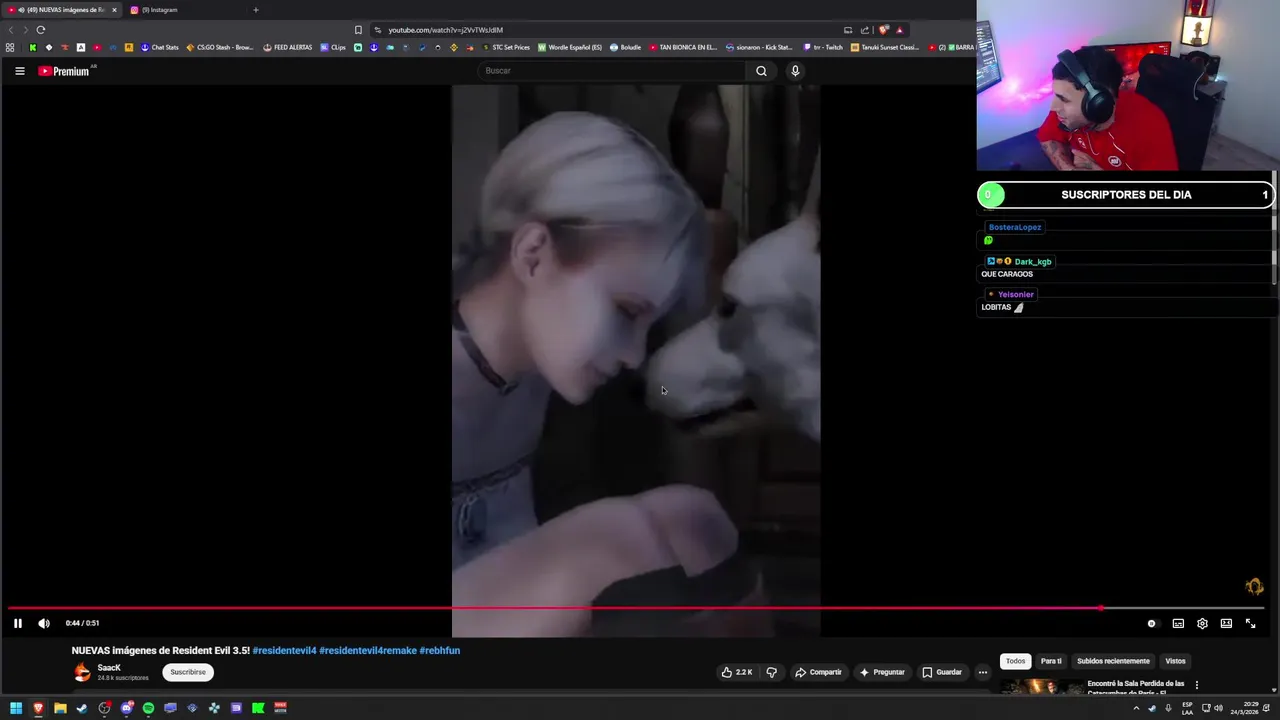This screenshot has width=1280, height=720.
Task: Open Brave Shields lion icon
Action: pyautogui.click(x=884, y=30)
